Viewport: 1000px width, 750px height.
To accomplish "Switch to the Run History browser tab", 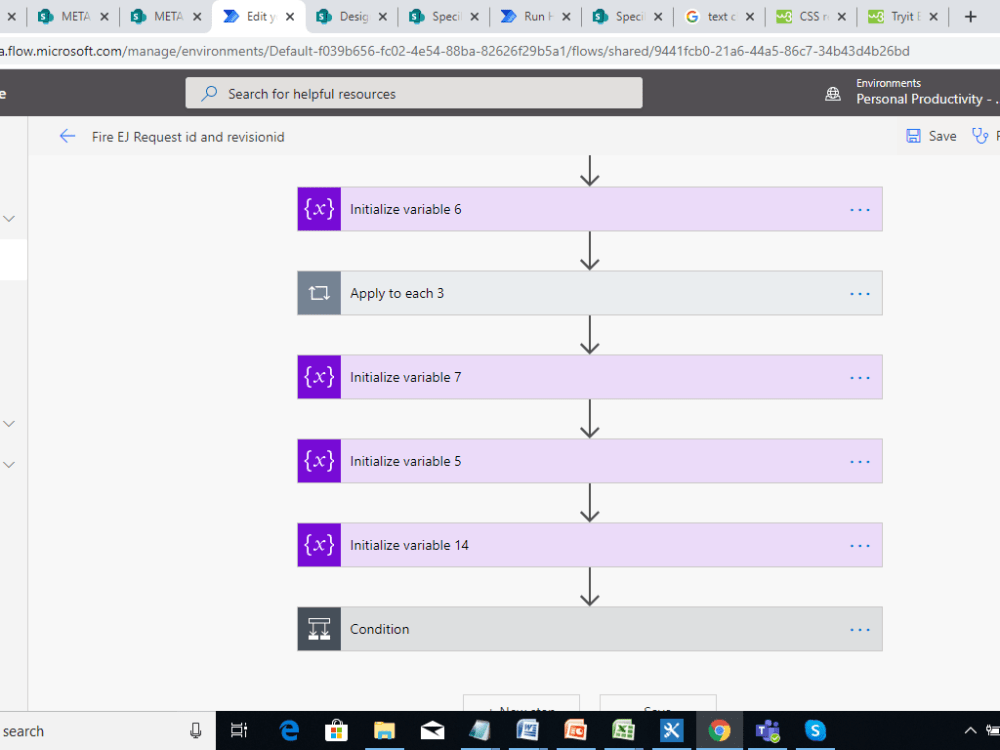I will [x=531, y=16].
